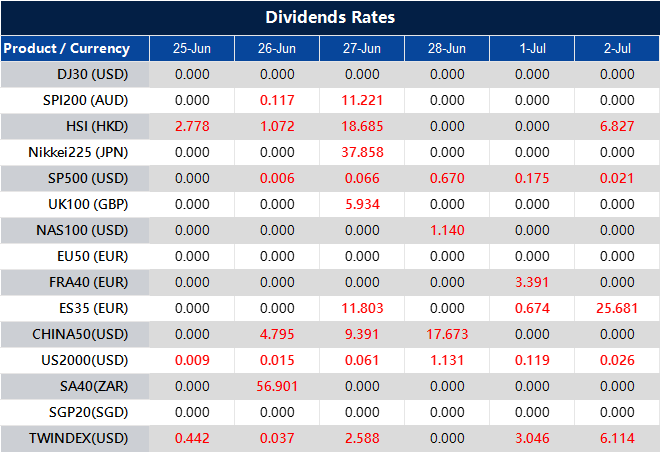Select the SGP20 (SGD) row label
The image size is (660, 452).
[87, 412]
